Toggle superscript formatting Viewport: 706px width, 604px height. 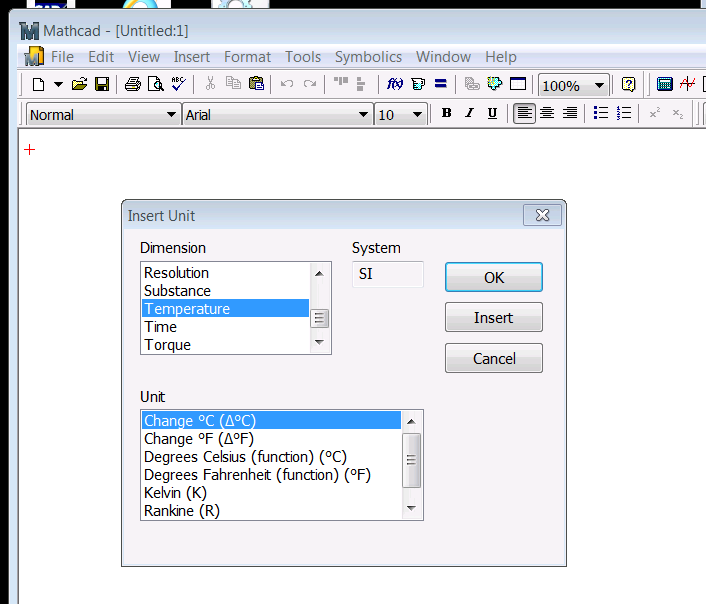pyautogui.click(x=655, y=113)
